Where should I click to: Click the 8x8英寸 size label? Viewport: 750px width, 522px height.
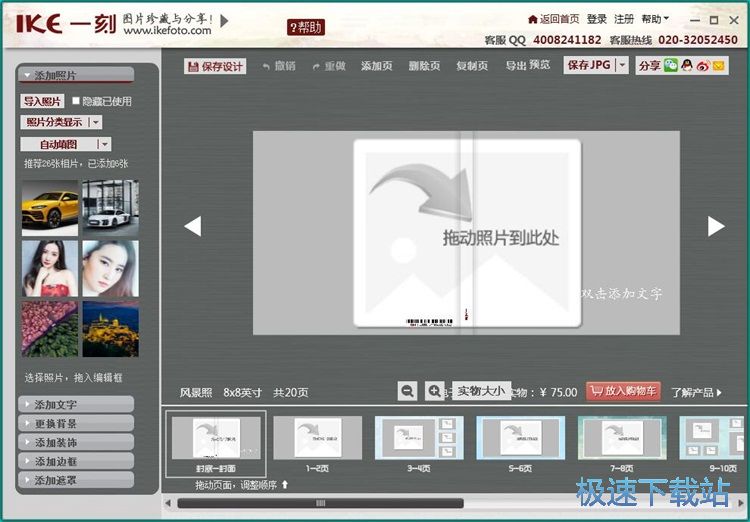(243, 392)
